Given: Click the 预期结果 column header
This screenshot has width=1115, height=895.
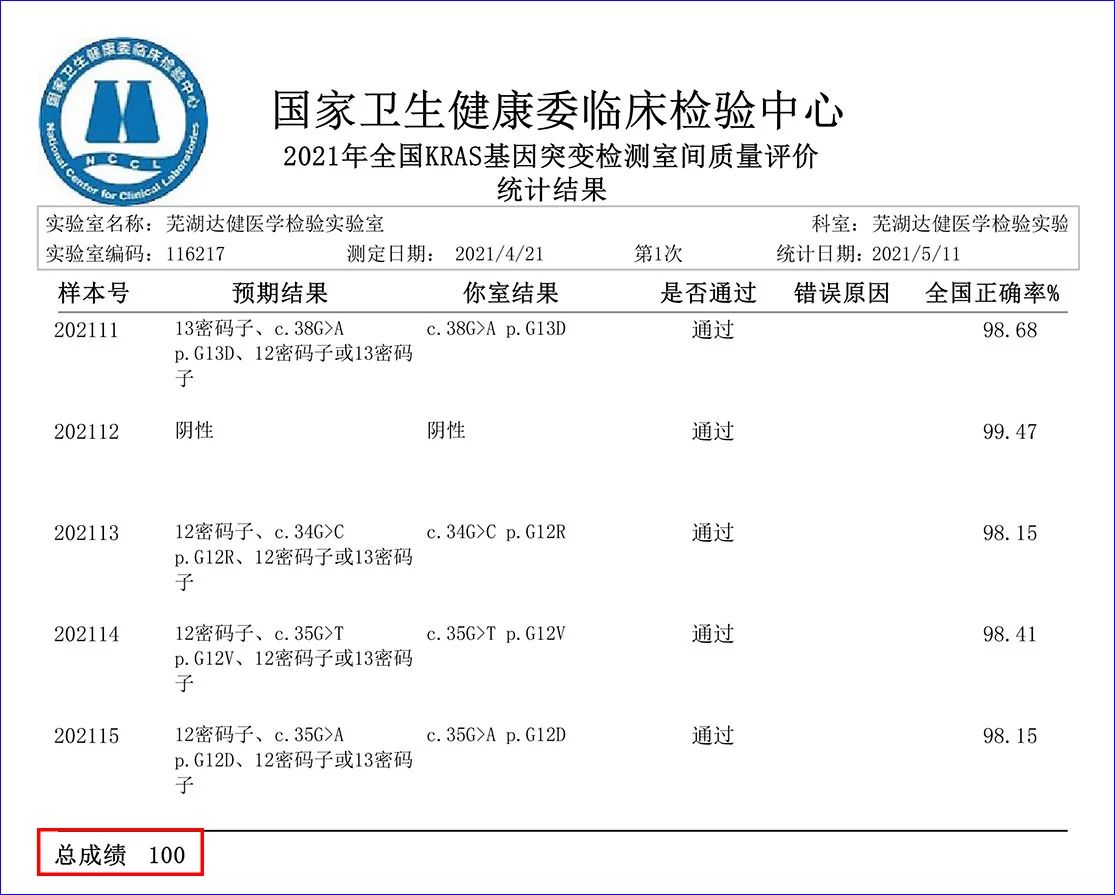Looking at the screenshot, I should coord(280,293).
